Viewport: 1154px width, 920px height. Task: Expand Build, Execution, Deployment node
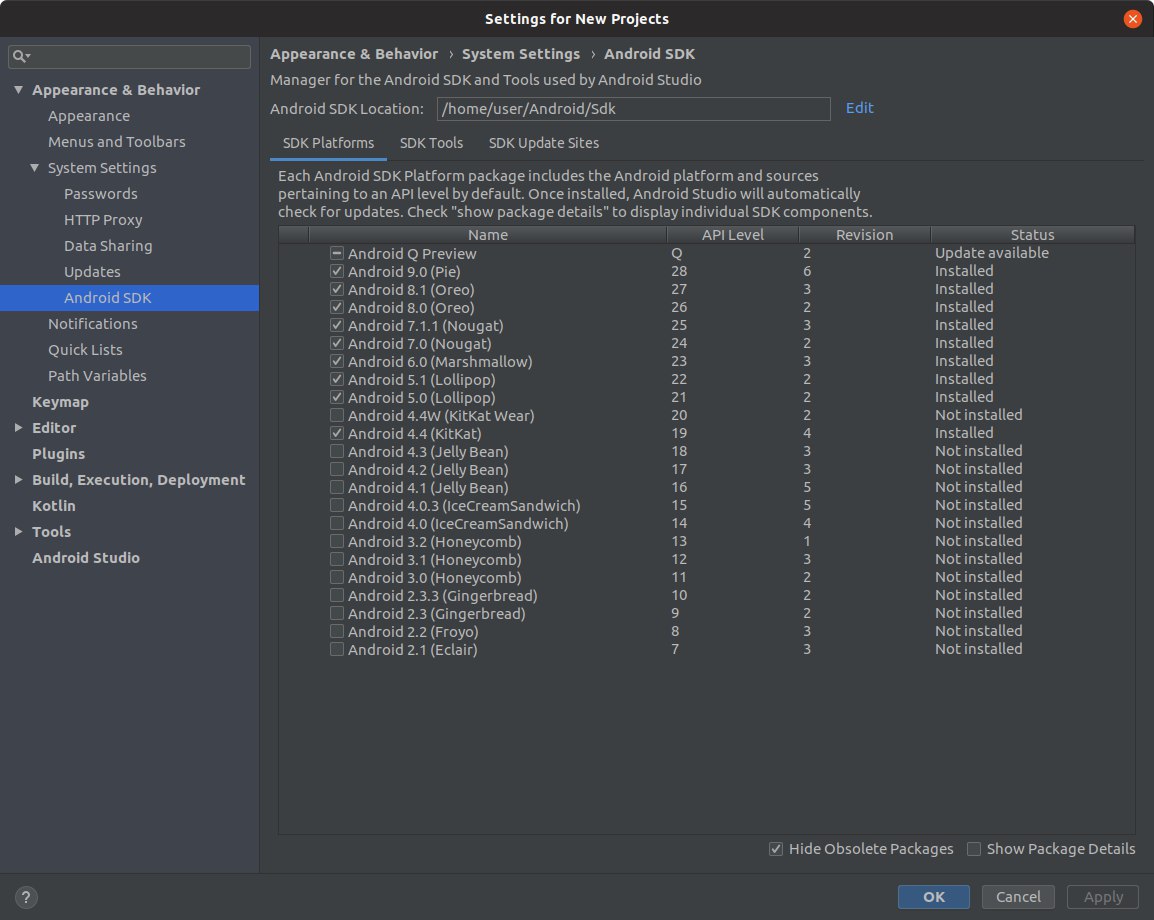point(18,480)
